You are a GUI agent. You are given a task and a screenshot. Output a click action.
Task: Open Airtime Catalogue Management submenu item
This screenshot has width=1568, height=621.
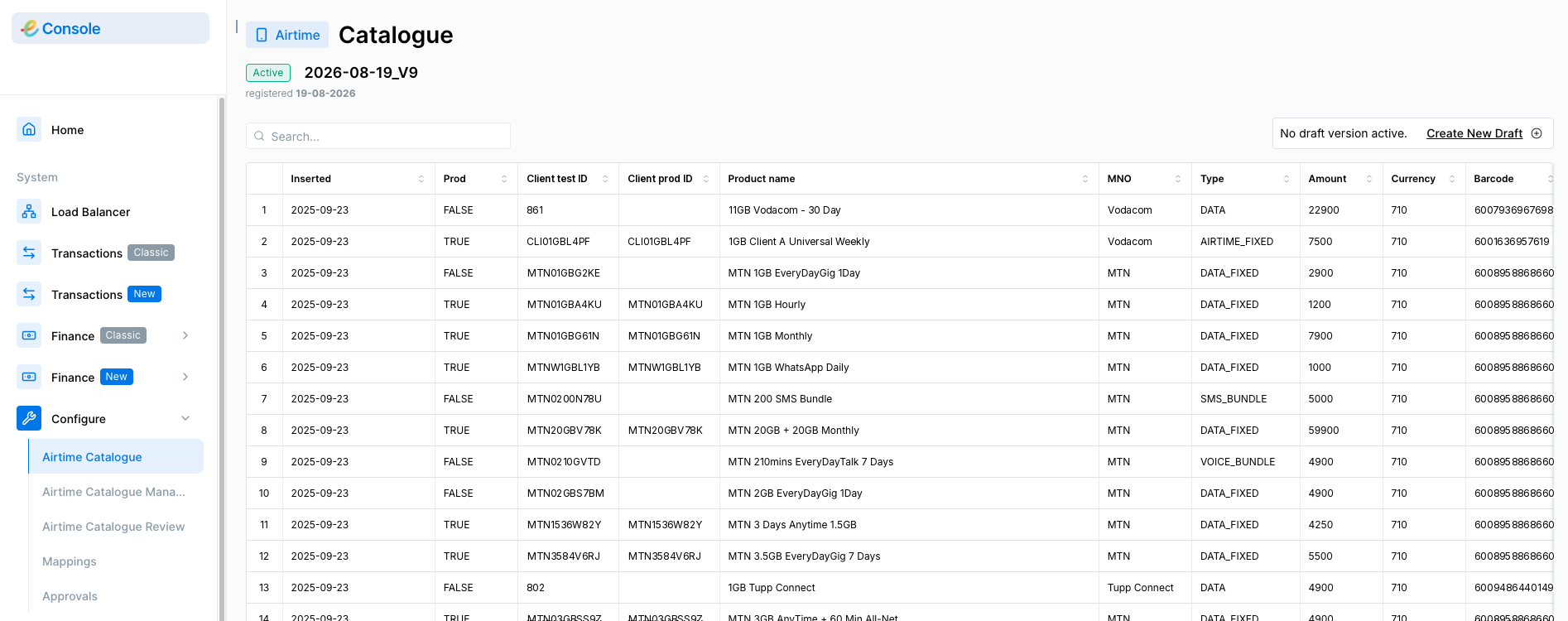(x=113, y=492)
